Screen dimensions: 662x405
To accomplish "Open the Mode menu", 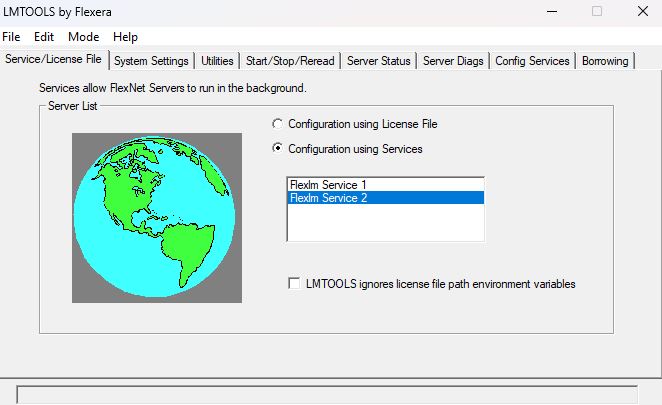I will click(x=83, y=36).
